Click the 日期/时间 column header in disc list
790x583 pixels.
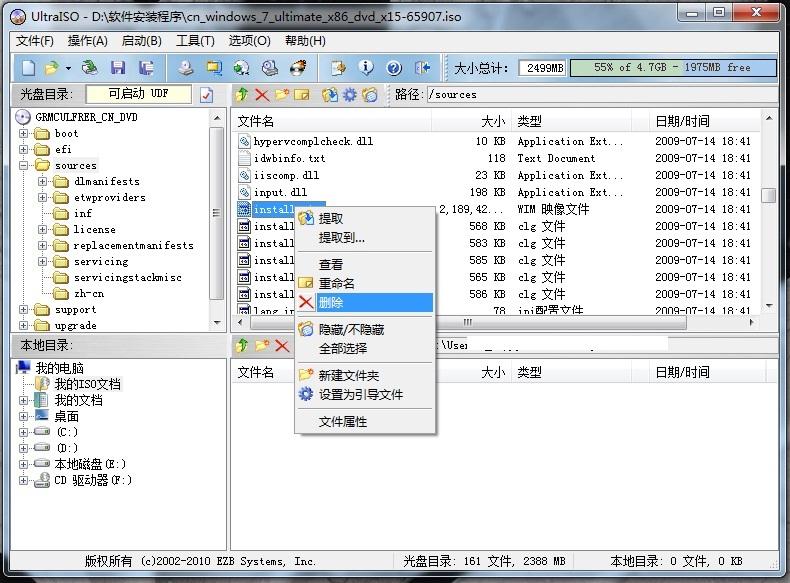click(704, 121)
